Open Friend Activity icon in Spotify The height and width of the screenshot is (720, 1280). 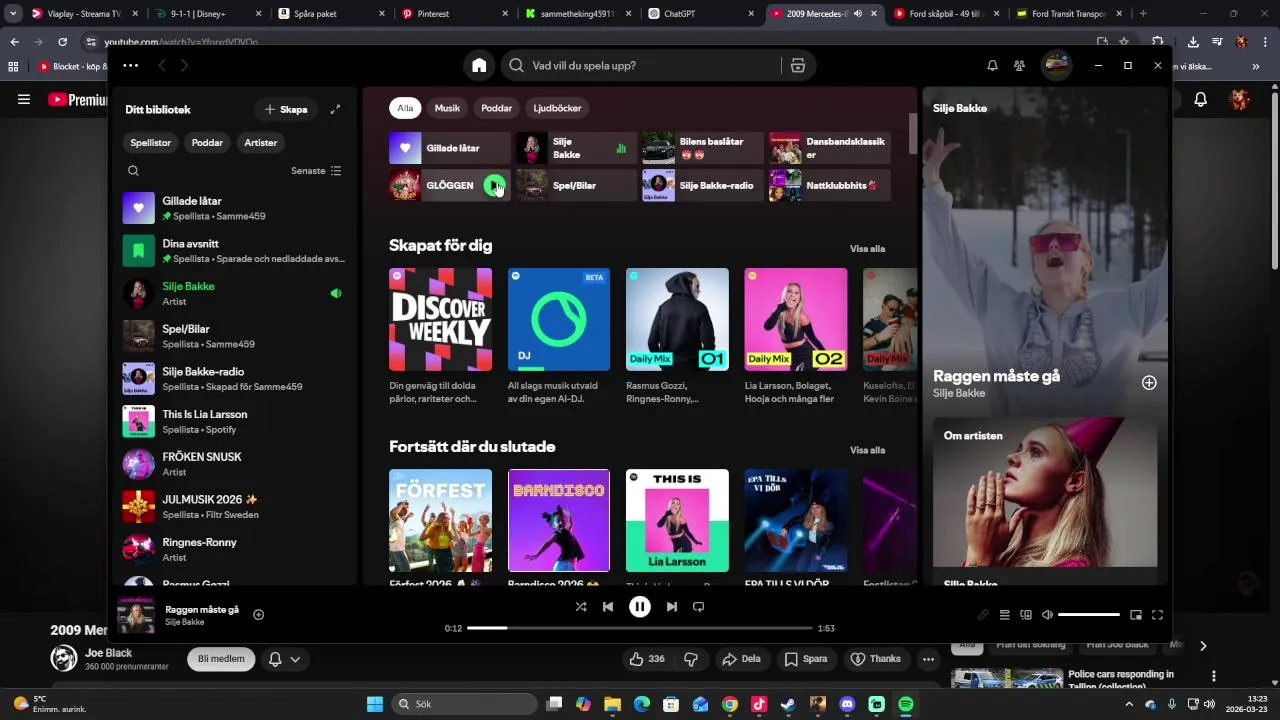(x=1019, y=65)
